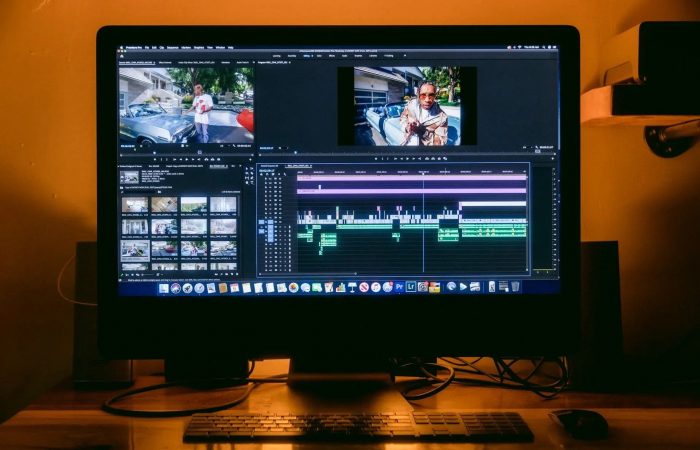Image resolution: width=700 pixels, height=450 pixels.
Task: Click Mark In in Source monitor
Action: 161,159
